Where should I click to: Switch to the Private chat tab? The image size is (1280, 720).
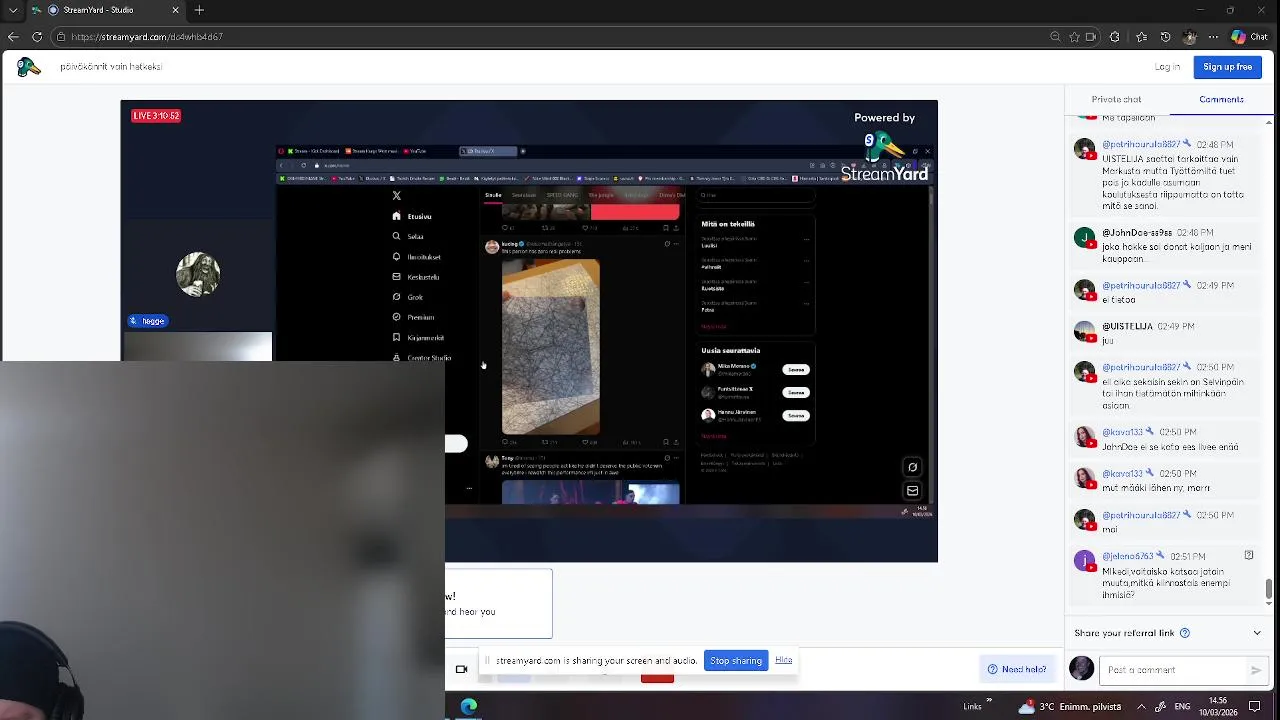tap(1116, 99)
